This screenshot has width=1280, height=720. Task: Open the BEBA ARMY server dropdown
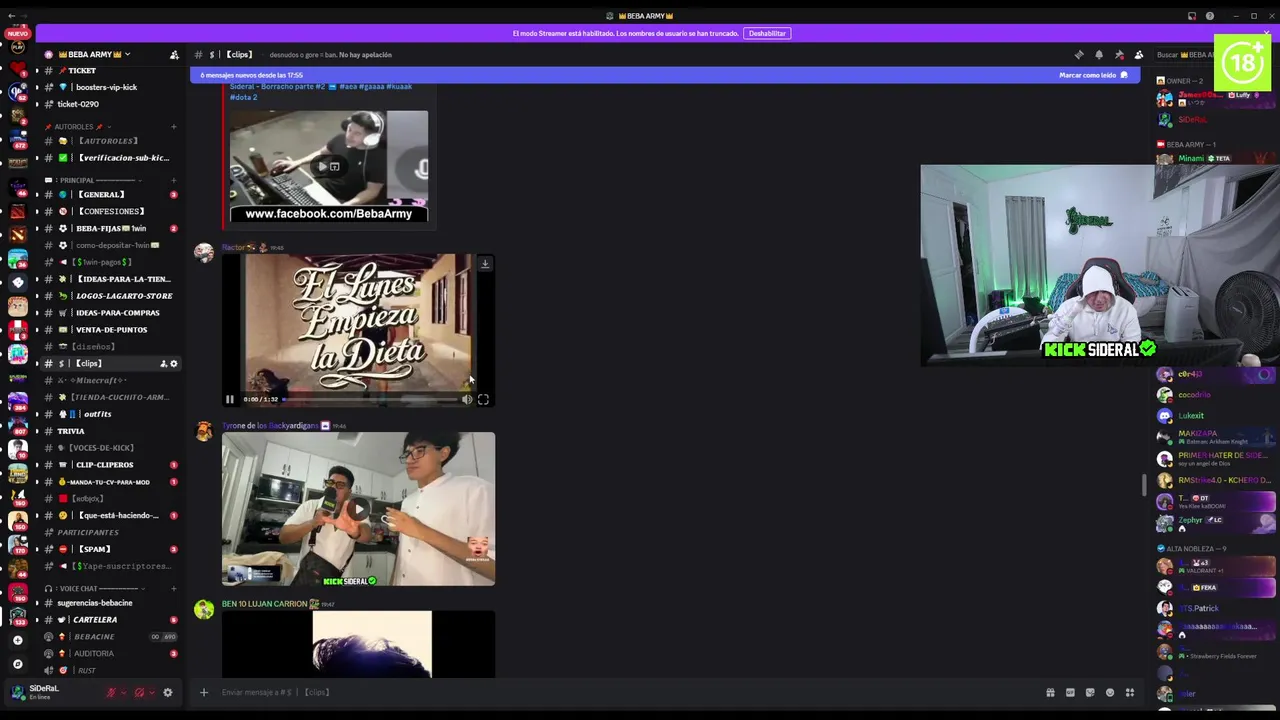click(95, 54)
